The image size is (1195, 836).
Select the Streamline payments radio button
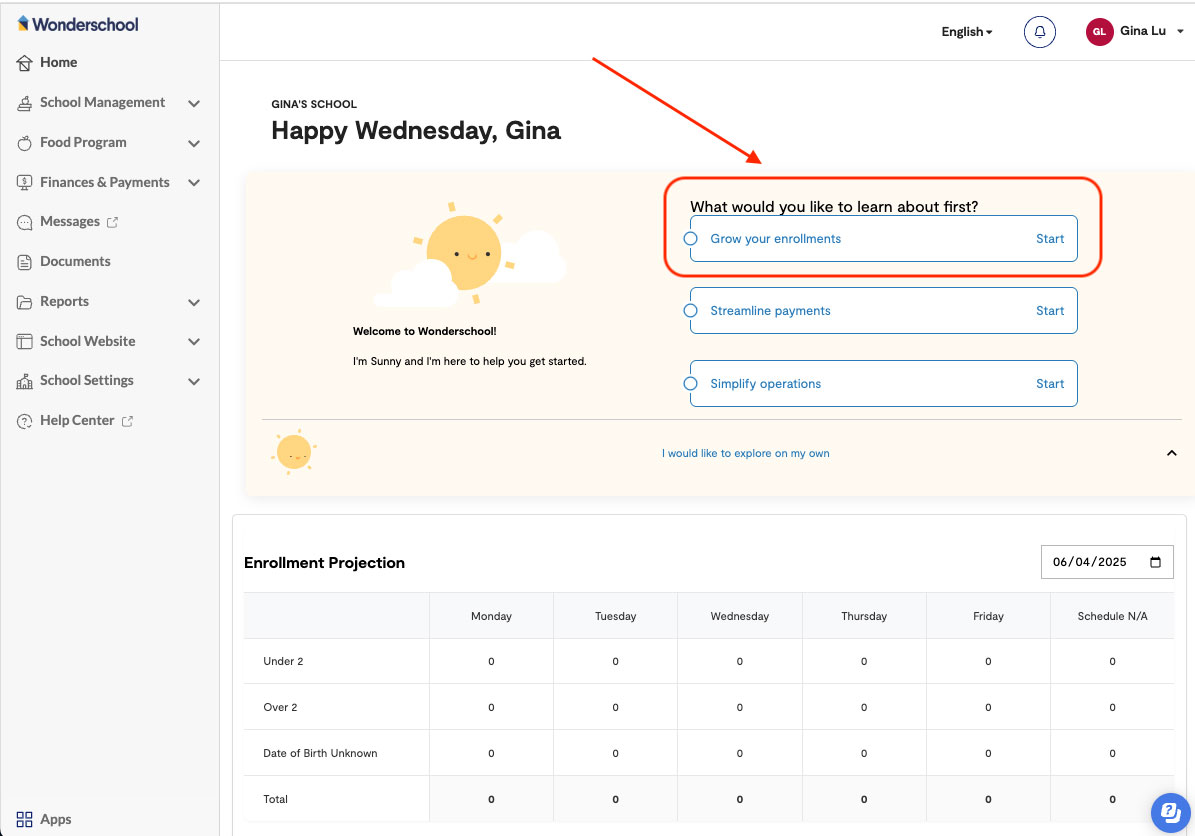pyautogui.click(x=690, y=311)
